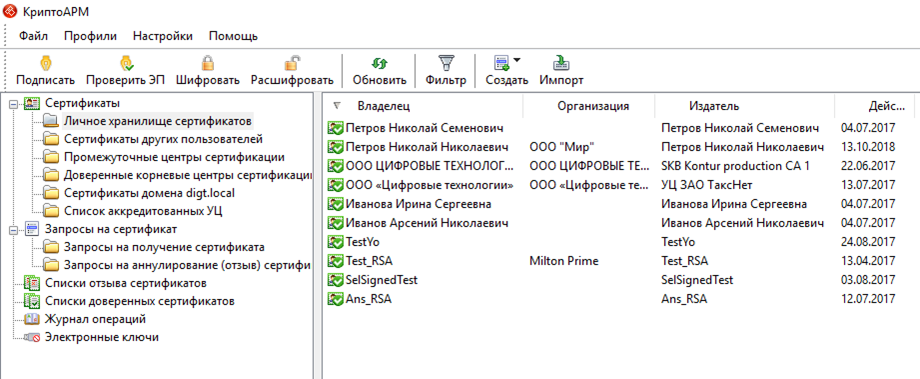
Task: Click the Списки доверенных сертификатов icon
Action: [x=32, y=302]
